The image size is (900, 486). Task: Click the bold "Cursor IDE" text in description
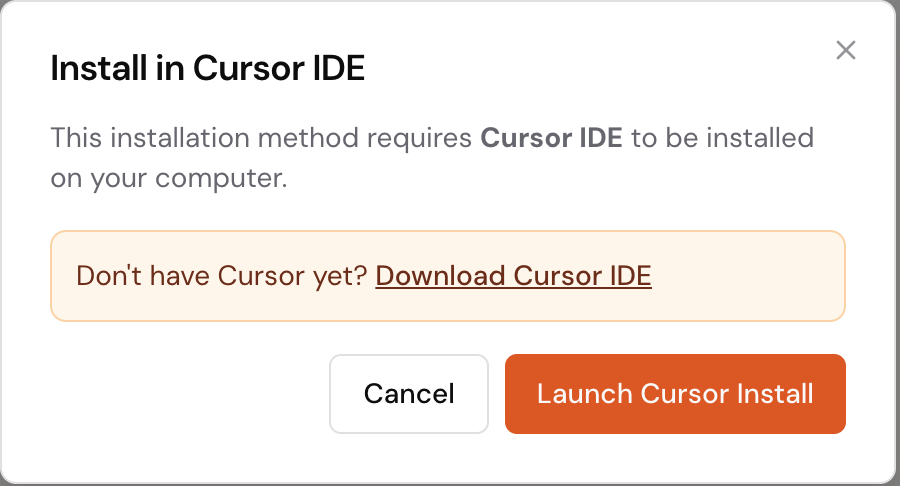point(551,137)
